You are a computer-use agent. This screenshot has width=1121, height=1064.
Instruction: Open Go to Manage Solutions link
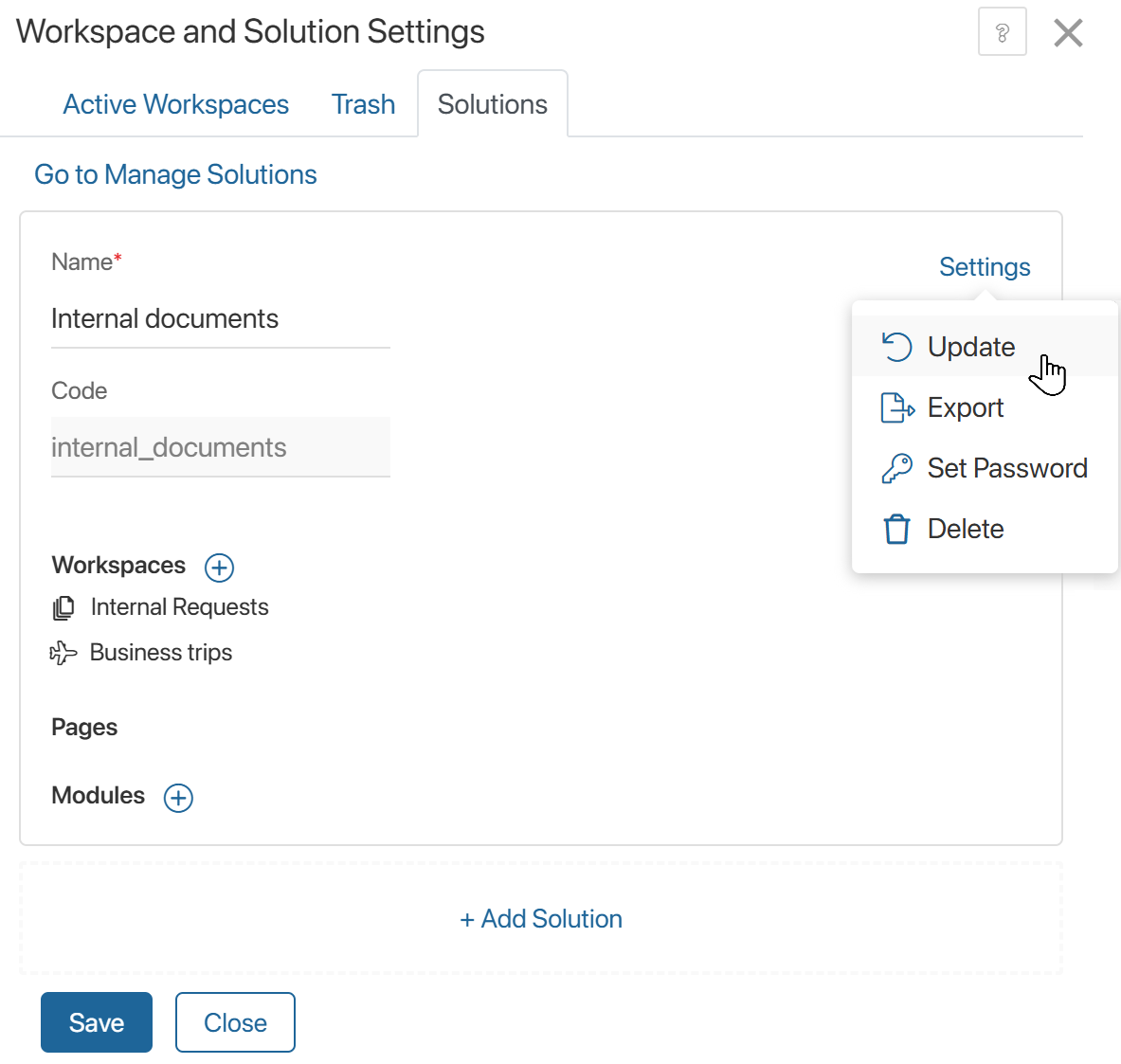[x=175, y=174]
